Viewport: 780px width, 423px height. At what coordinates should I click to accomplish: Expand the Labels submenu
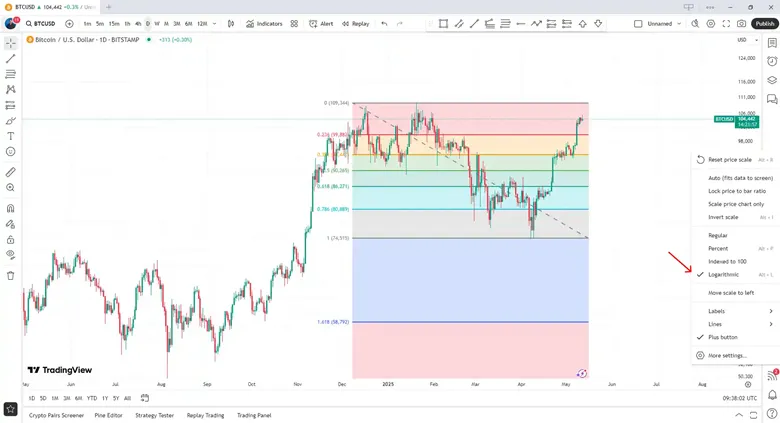pos(735,311)
